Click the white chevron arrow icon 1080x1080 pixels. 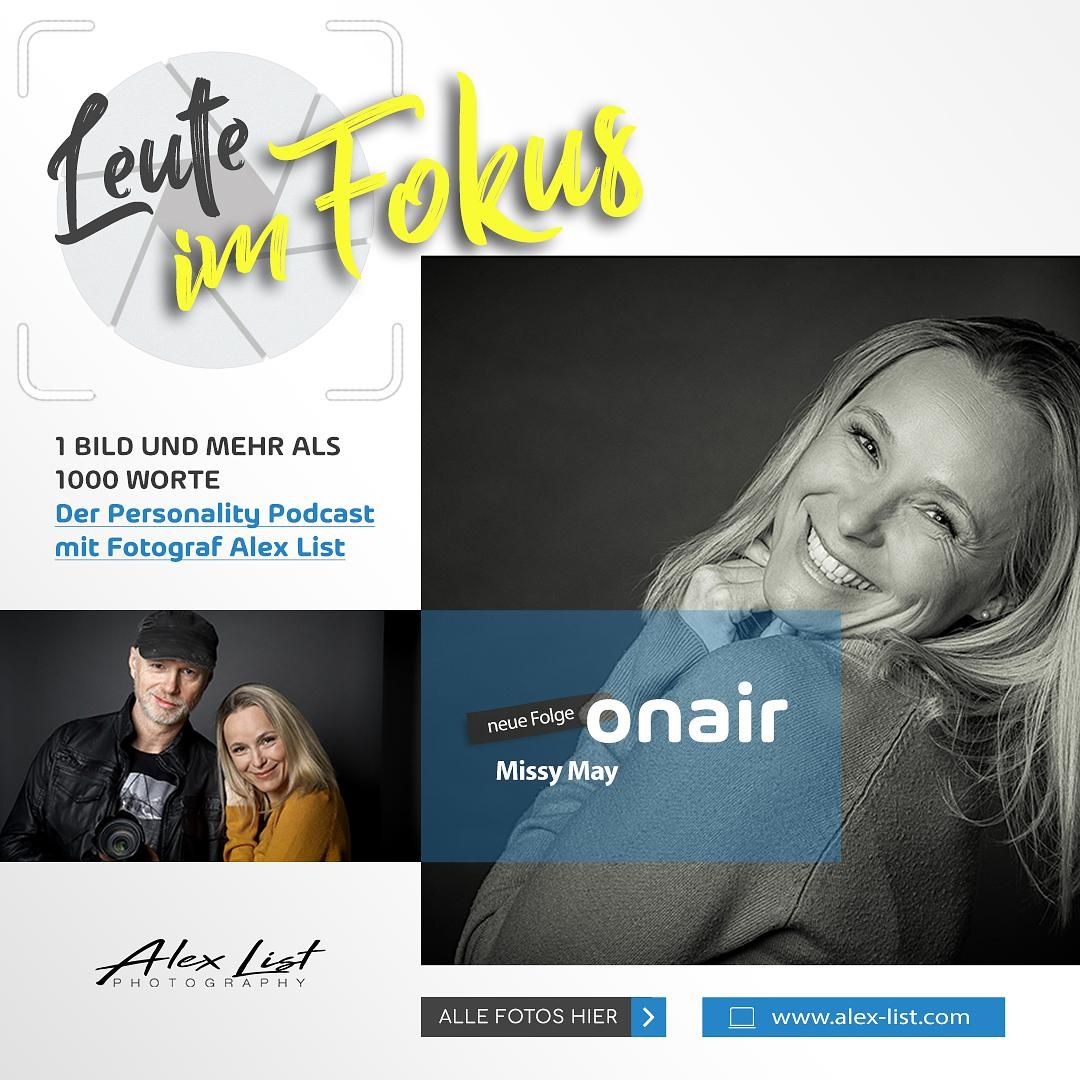coord(648,1017)
